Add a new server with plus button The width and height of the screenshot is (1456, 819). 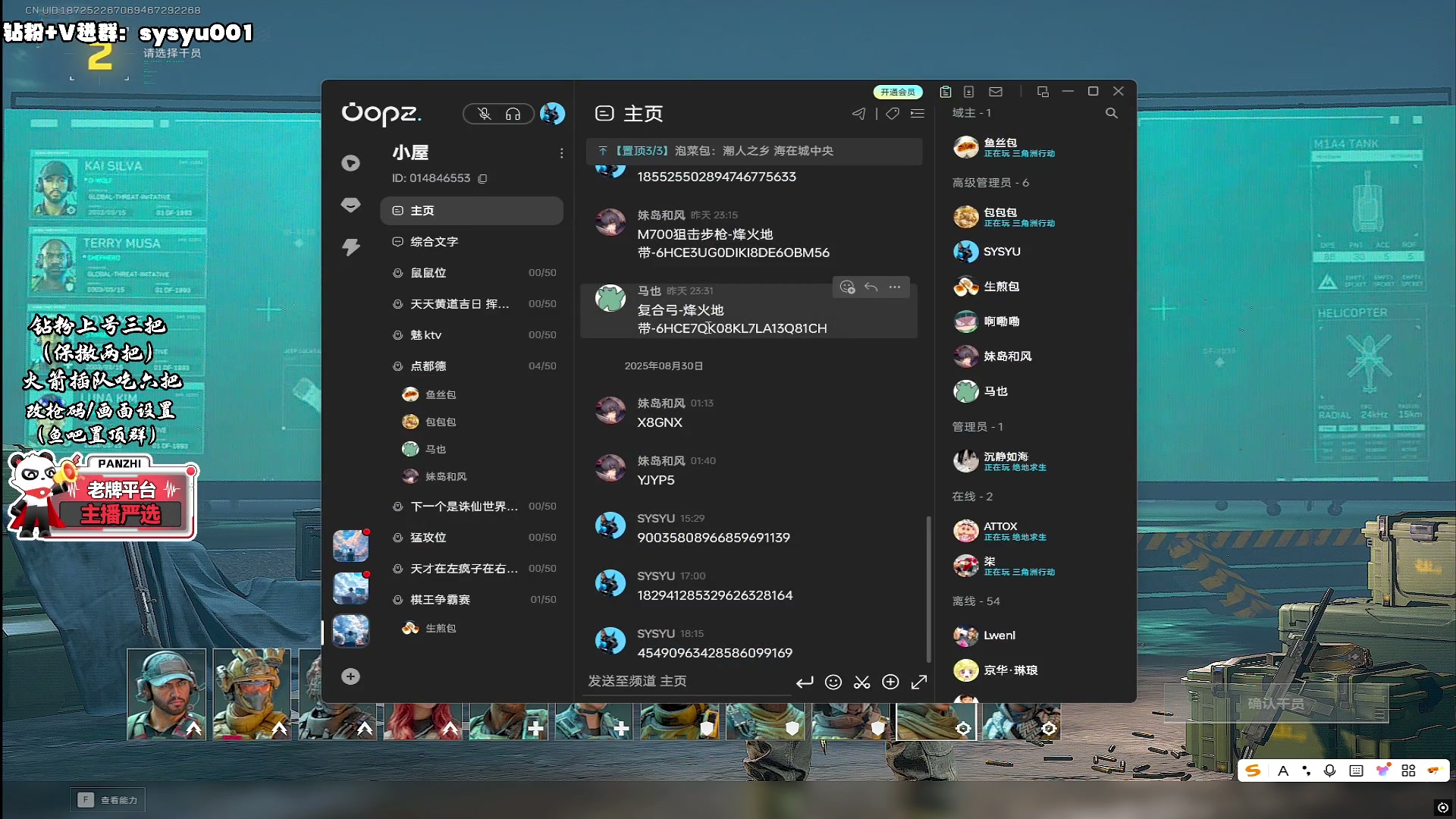(x=350, y=676)
